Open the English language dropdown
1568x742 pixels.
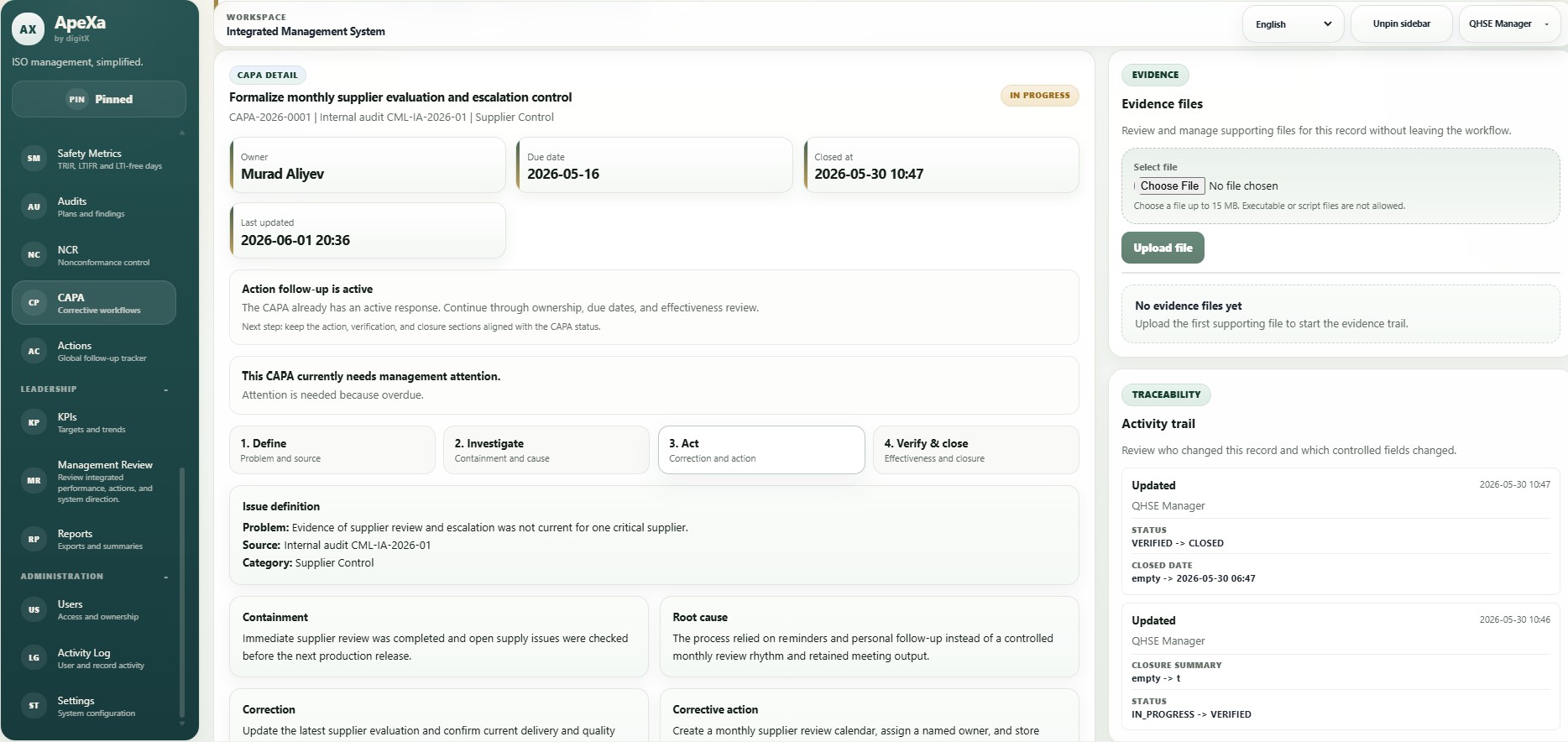click(1293, 24)
